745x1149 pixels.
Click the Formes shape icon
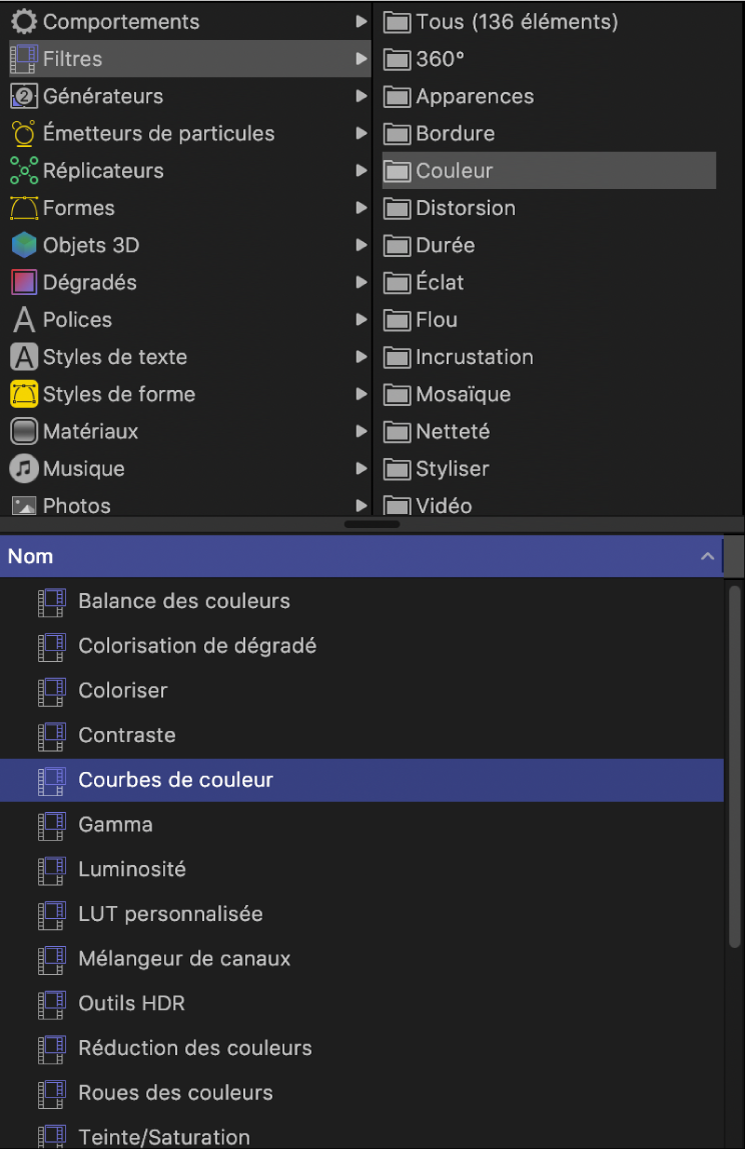pyautogui.click(x=22, y=208)
